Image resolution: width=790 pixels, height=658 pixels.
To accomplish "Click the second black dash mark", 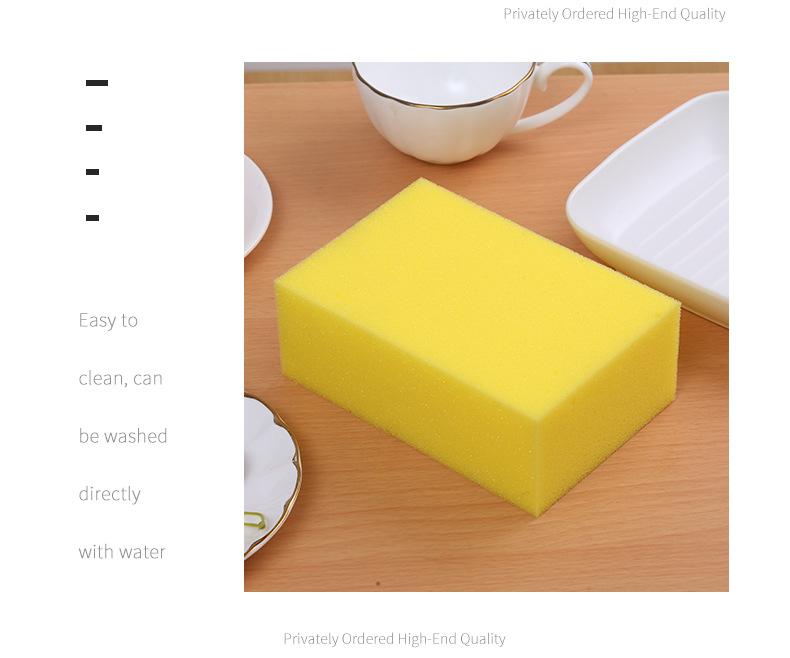I will coord(94,128).
